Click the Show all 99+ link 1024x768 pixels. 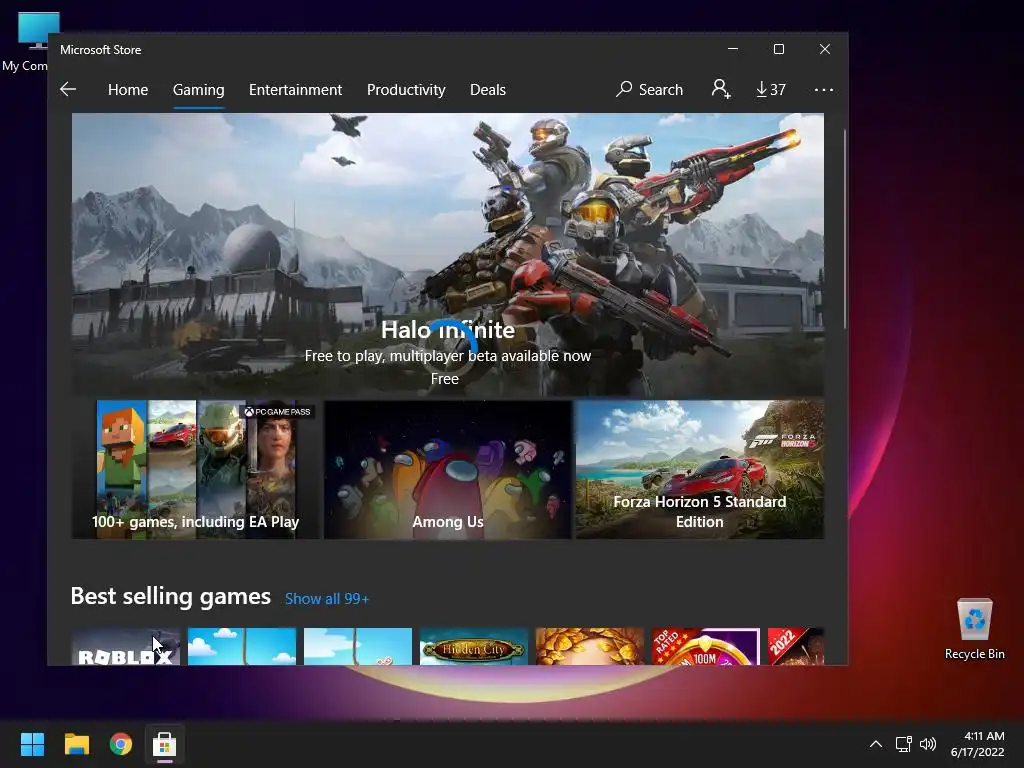click(x=327, y=599)
